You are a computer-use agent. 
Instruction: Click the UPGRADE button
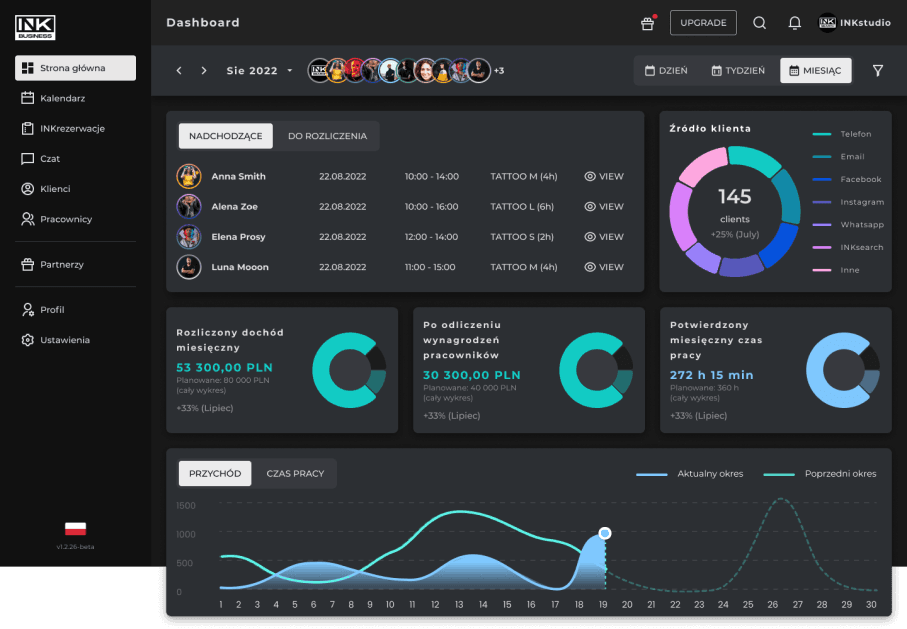click(x=703, y=23)
